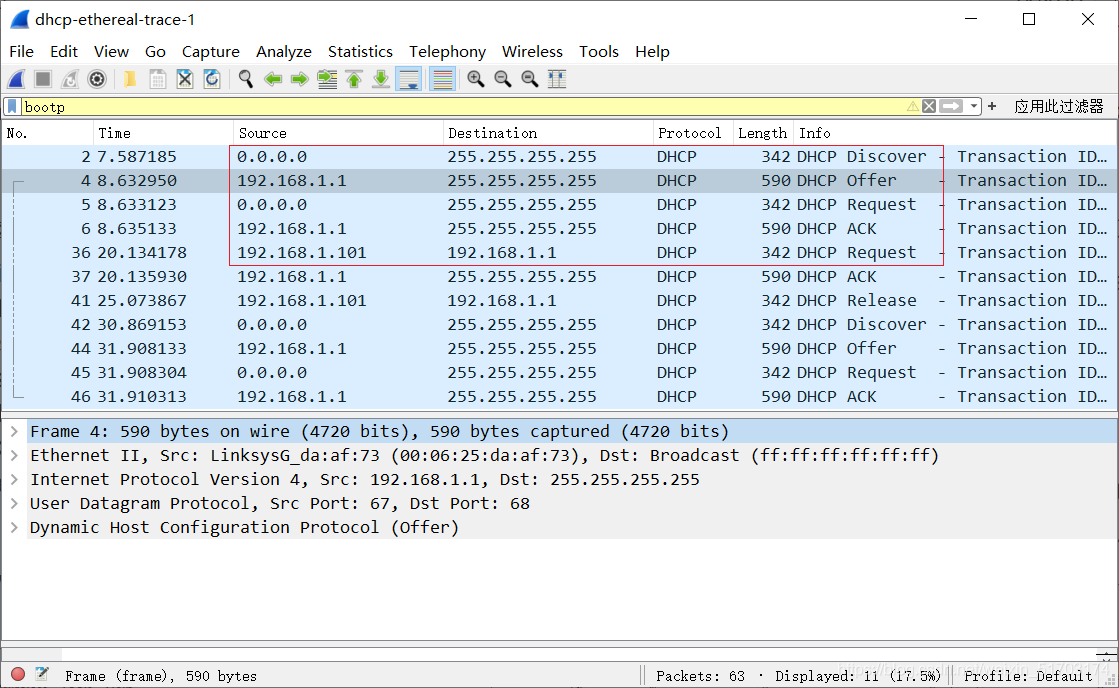The height and width of the screenshot is (688, 1119).
Task: Sort by Length column header
Action: coord(763,133)
